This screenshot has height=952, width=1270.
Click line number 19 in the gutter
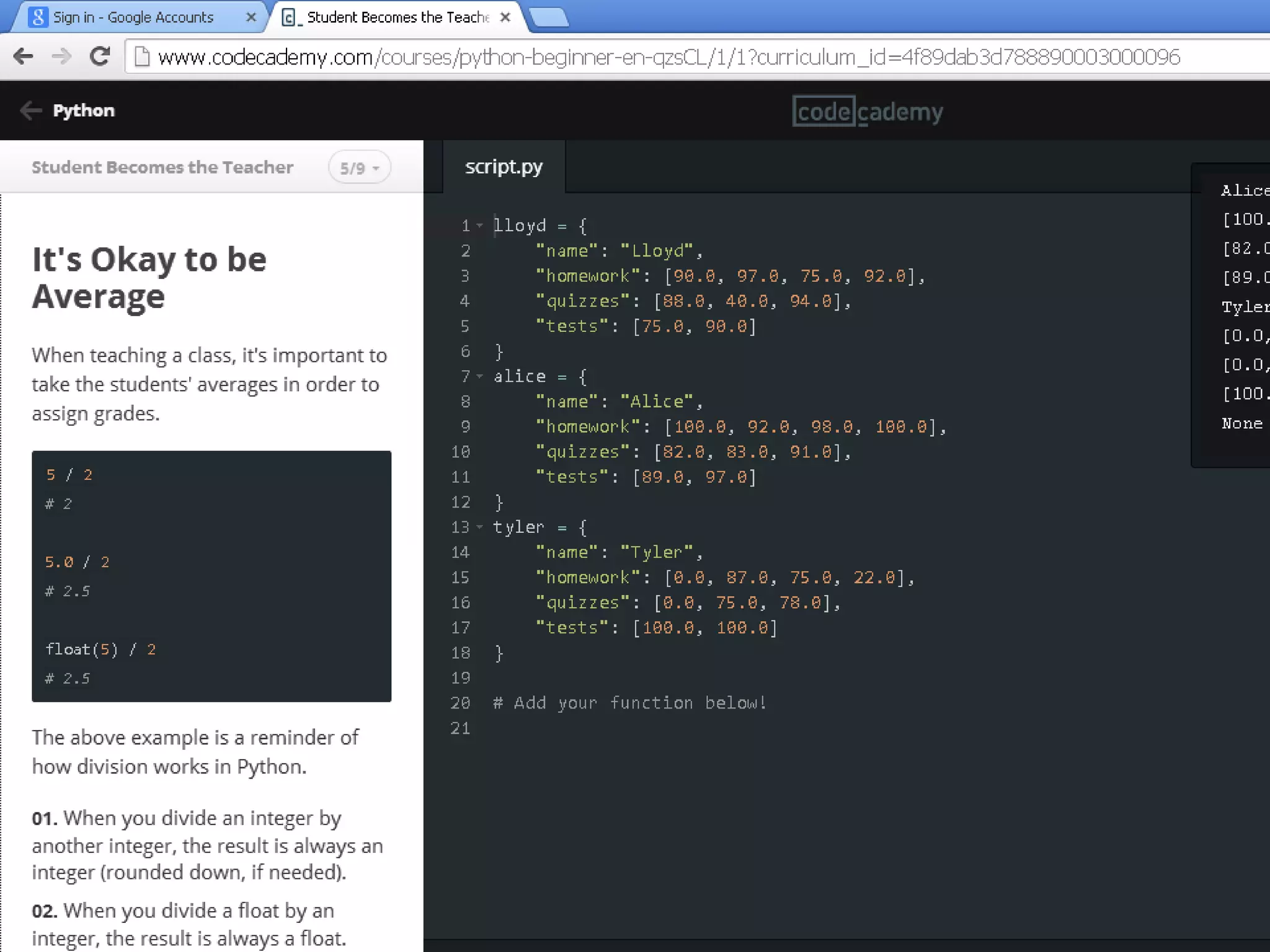pyautogui.click(x=460, y=678)
